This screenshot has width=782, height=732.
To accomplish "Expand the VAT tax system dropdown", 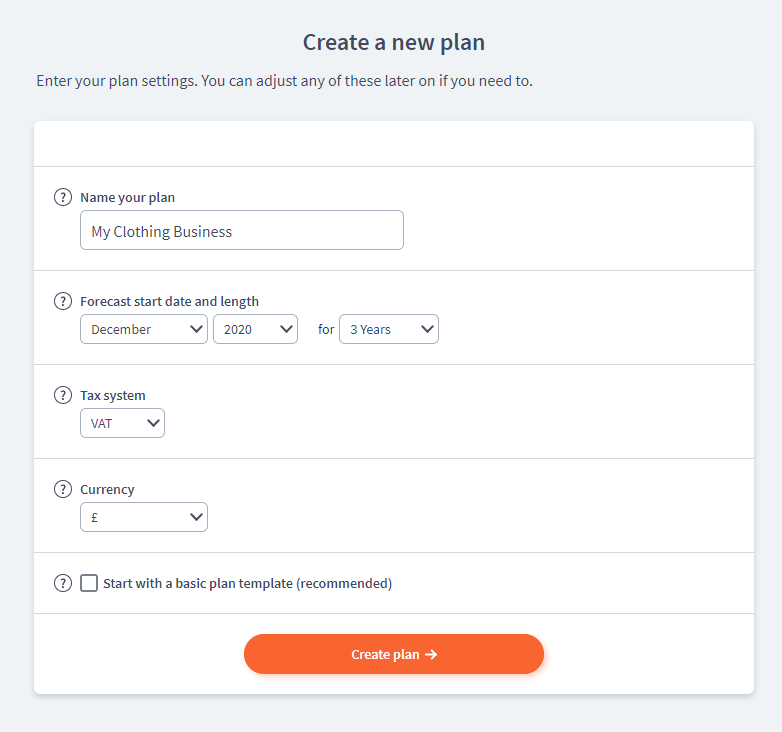I will coord(122,423).
